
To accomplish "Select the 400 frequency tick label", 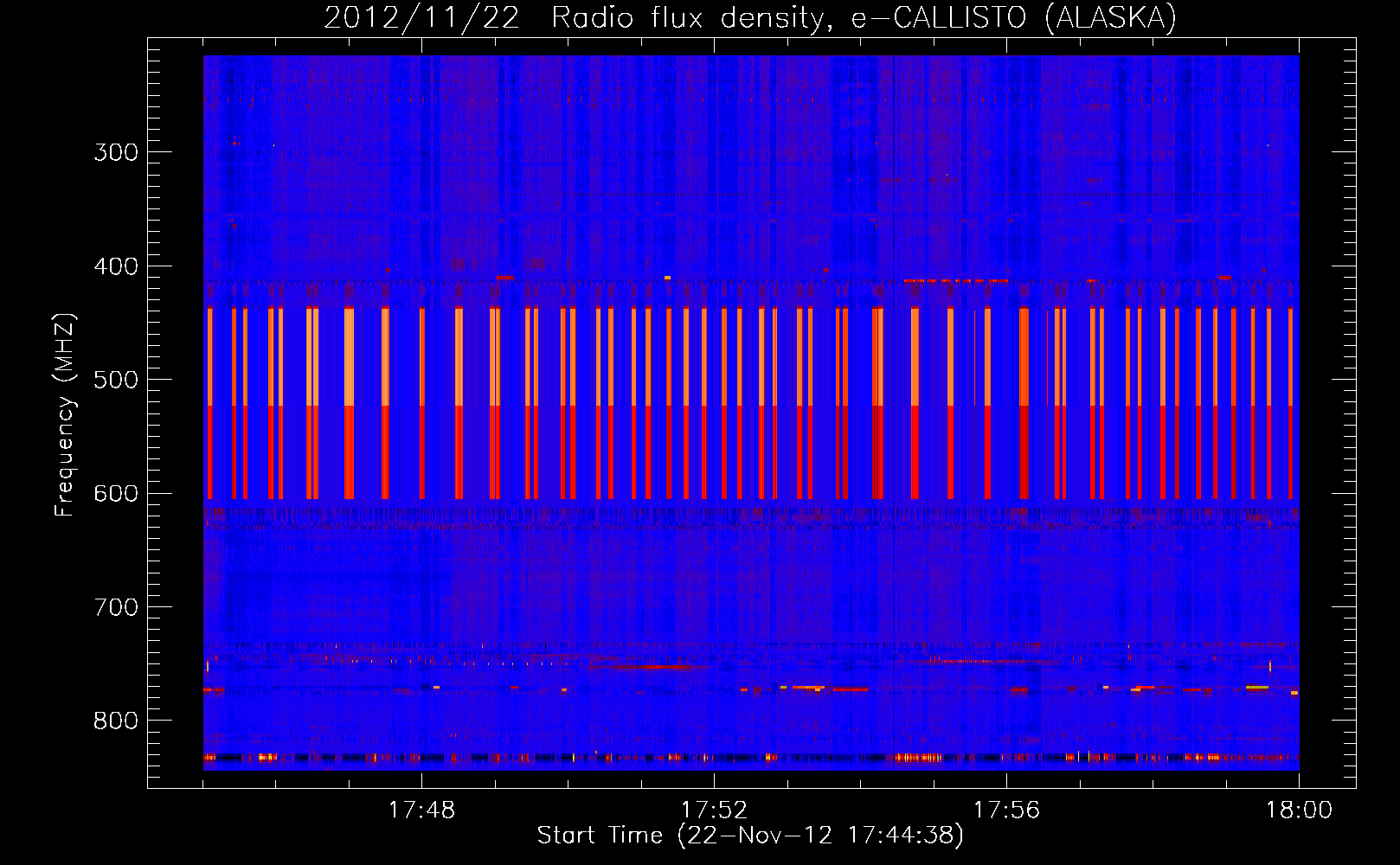I will (116, 266).
